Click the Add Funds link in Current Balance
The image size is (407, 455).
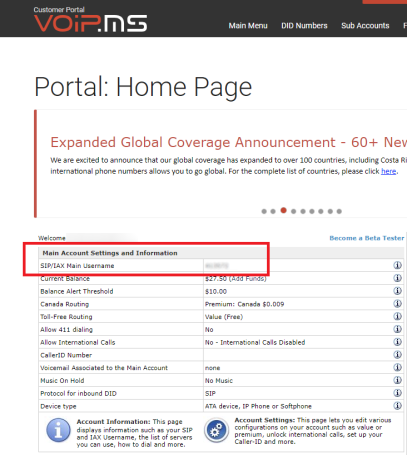pos(247,279)
